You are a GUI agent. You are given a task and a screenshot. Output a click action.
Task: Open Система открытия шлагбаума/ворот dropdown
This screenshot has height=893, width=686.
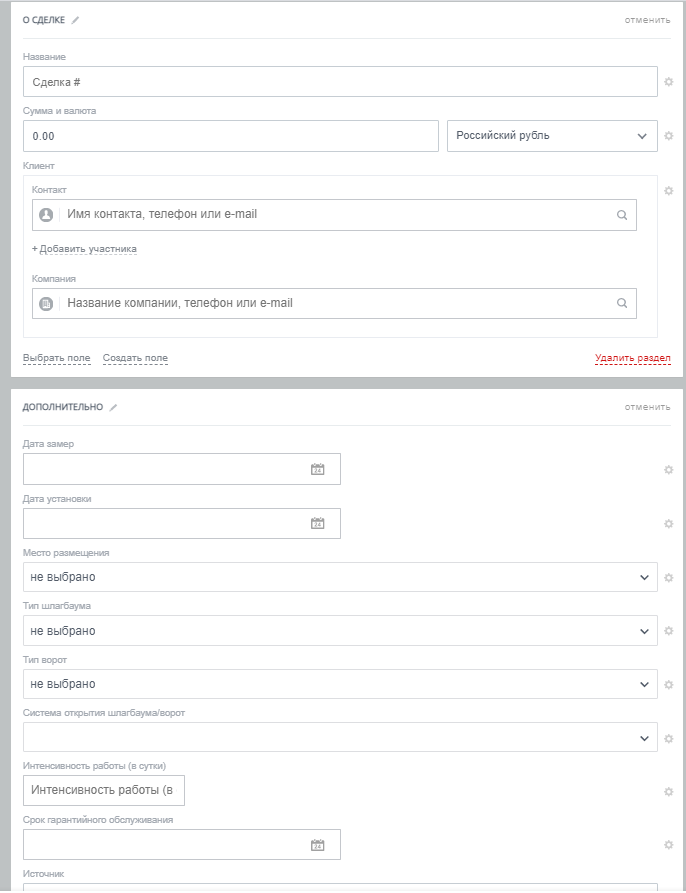[340, 738]
